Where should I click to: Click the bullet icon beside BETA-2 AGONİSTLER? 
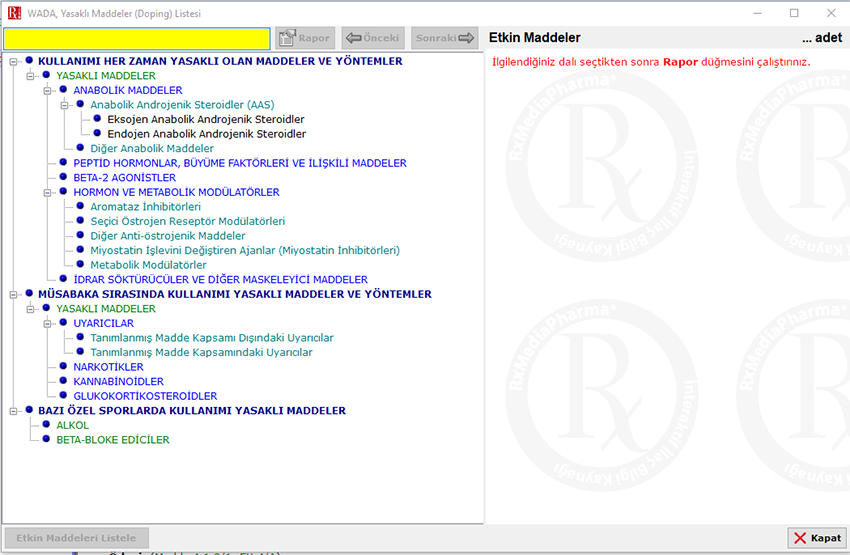[63, 178]
